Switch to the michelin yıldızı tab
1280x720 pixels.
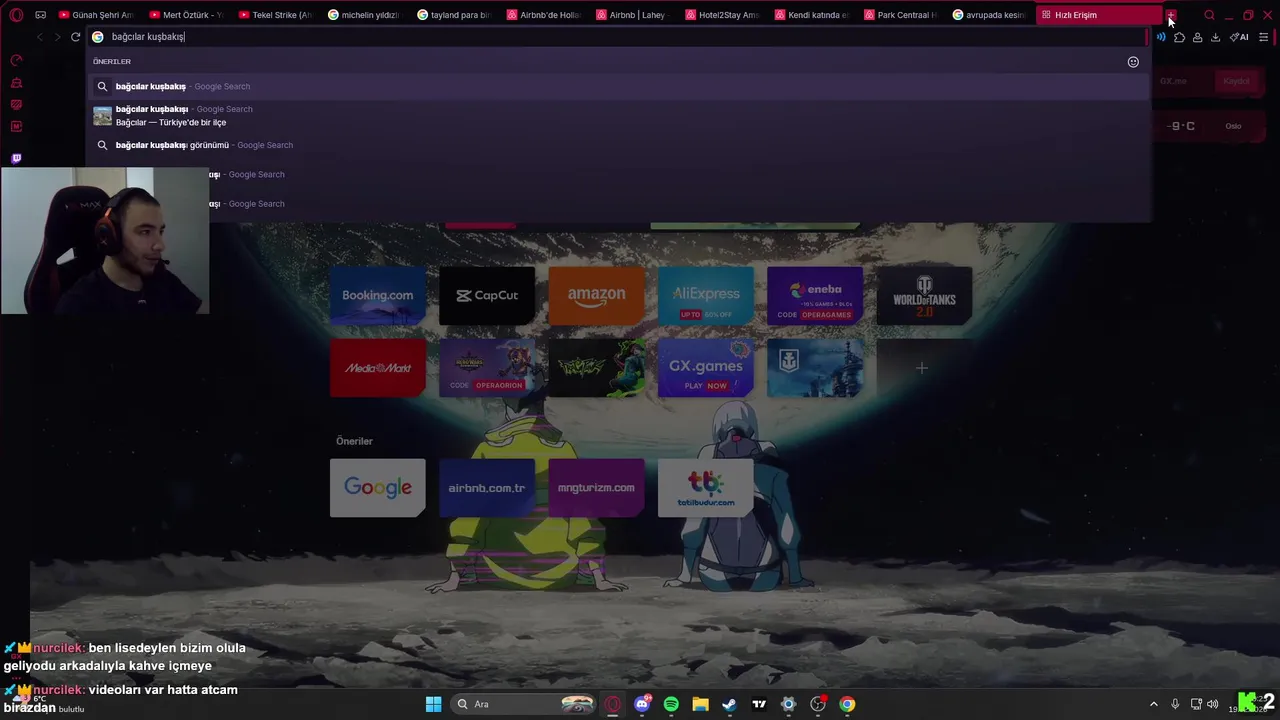pos(366,15)
